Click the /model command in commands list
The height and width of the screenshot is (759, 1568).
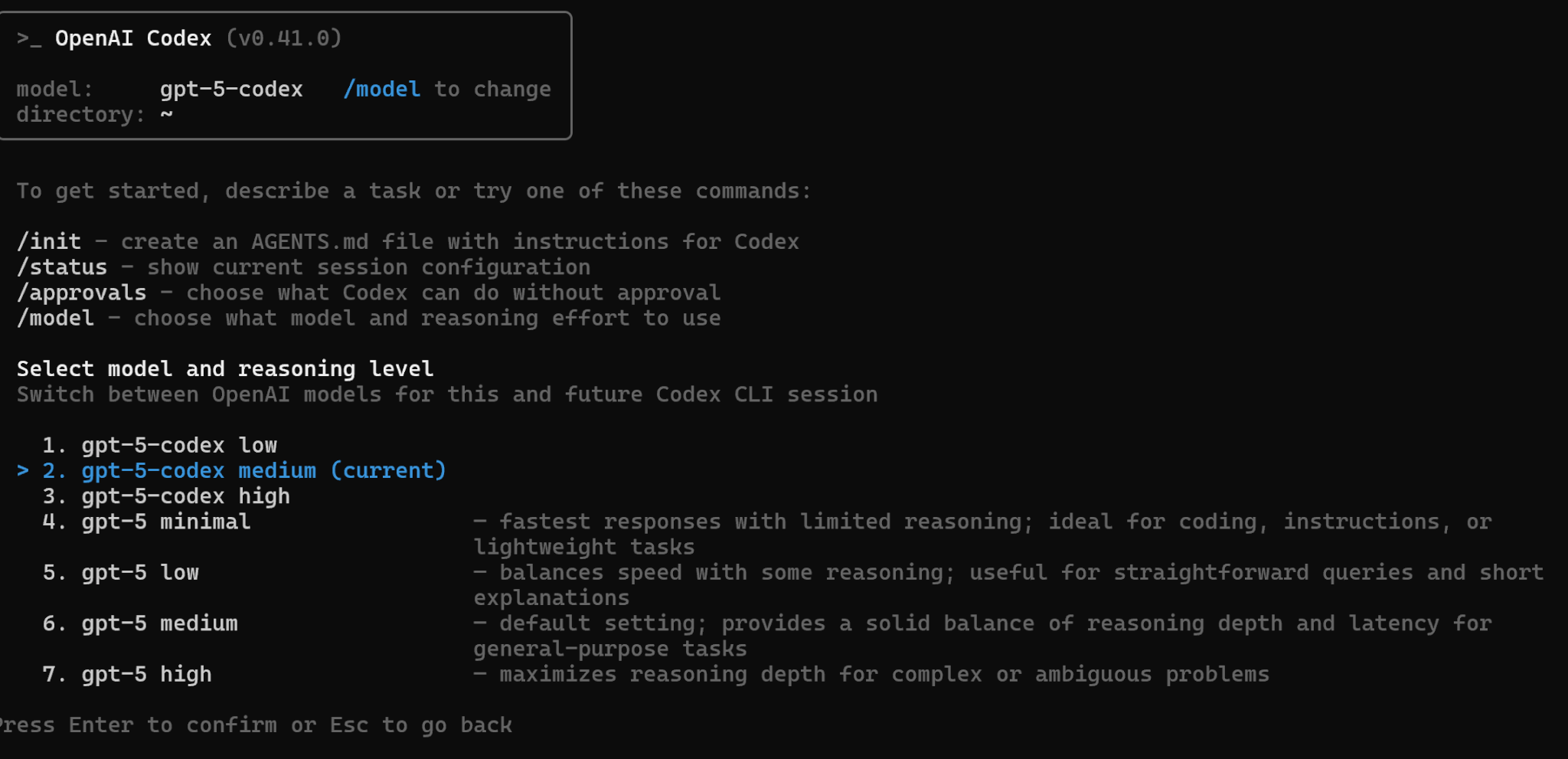[55, 318]
